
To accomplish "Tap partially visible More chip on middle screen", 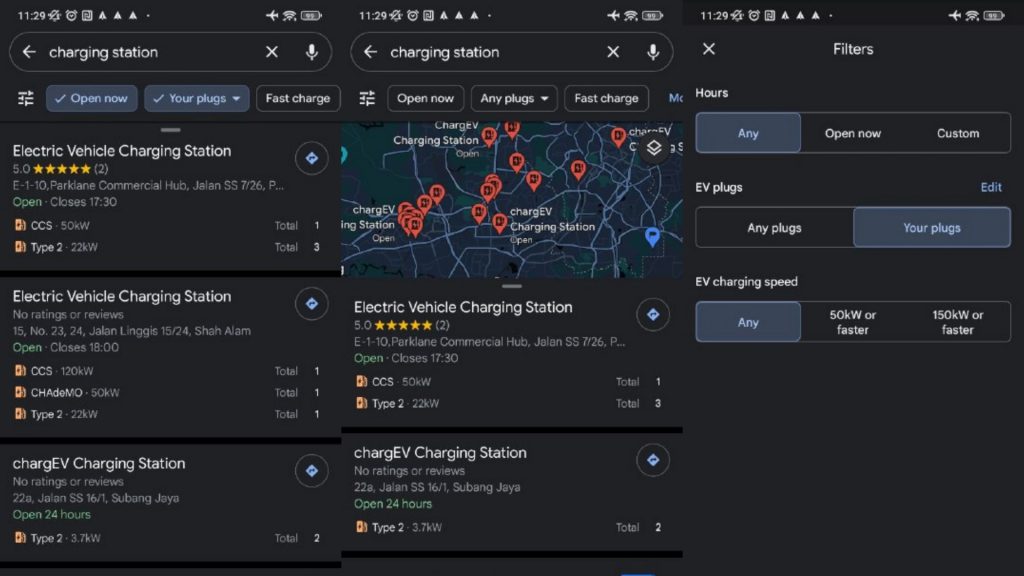I will (x=675, y=99).
